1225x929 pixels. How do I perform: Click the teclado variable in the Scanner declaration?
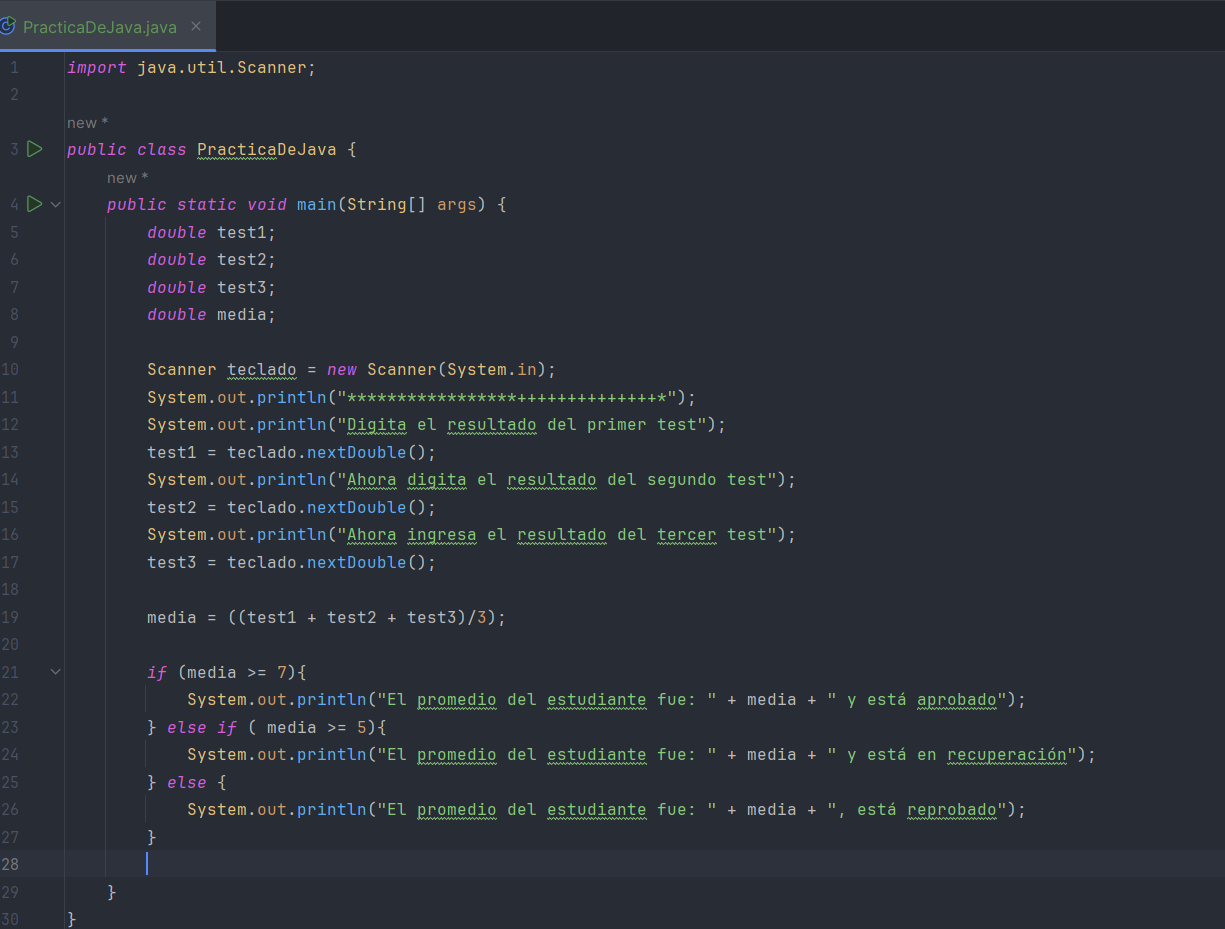[262, 369]
